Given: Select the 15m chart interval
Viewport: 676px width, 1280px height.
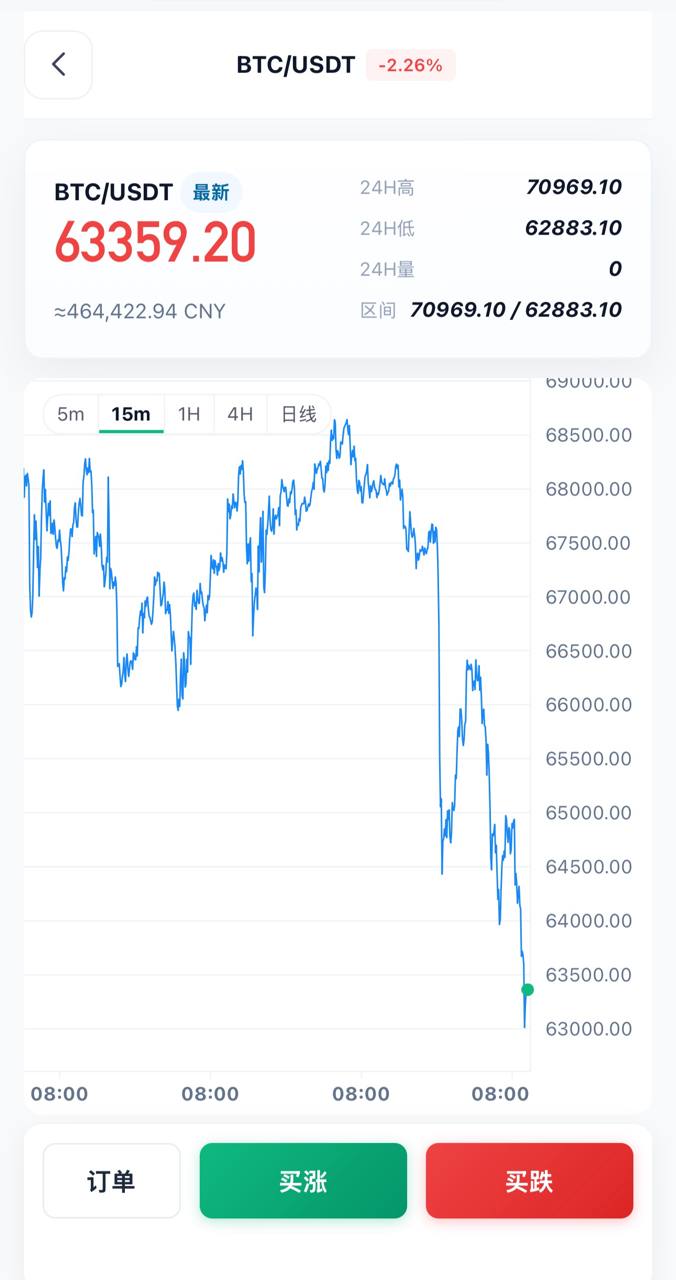Looking at the screenshot, I should click(x=131, y=414).
